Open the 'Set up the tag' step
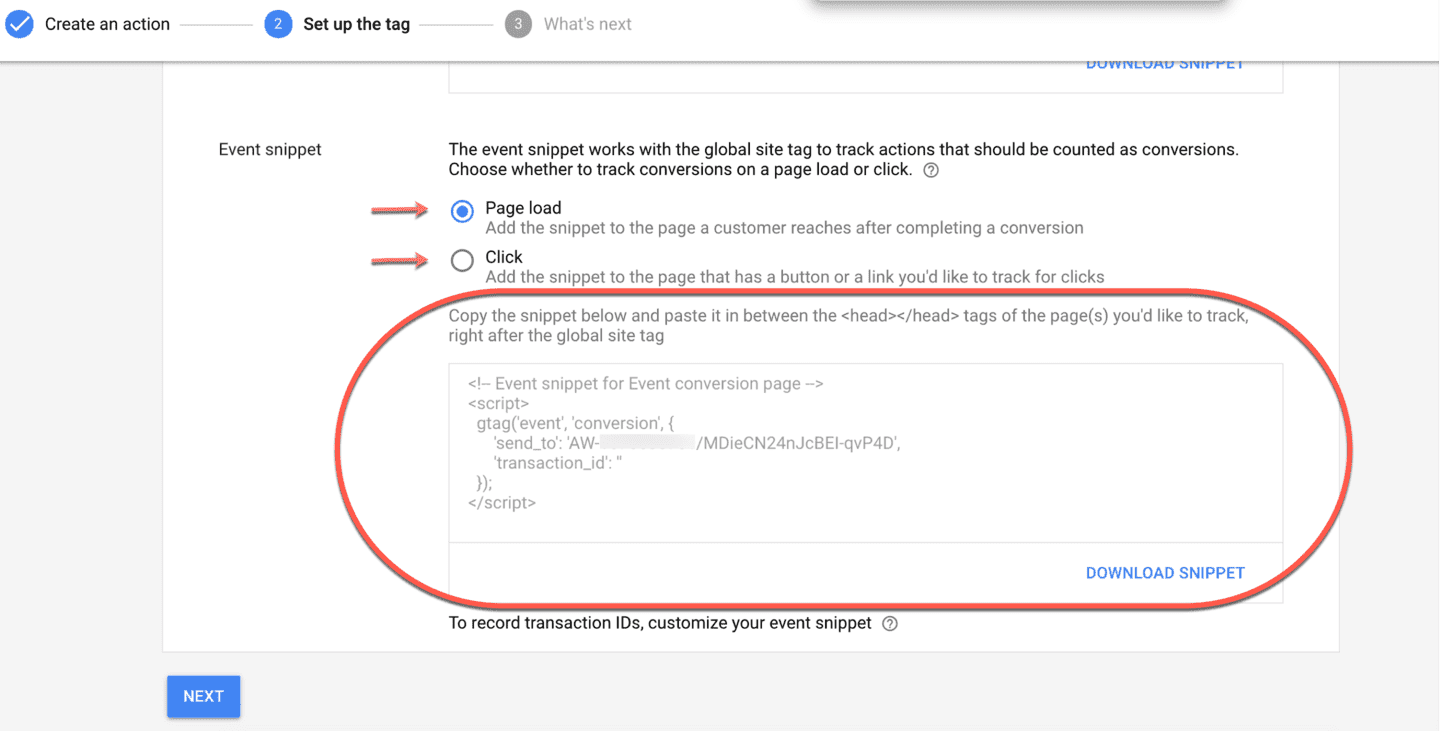The image size is (1440, 731). click(357, 24)
